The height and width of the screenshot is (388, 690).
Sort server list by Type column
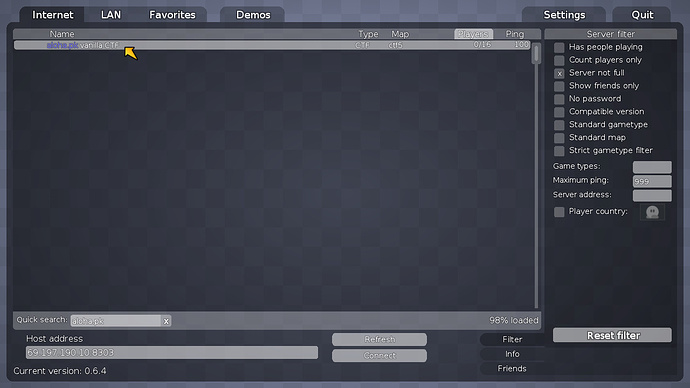[x=368, y=34]
